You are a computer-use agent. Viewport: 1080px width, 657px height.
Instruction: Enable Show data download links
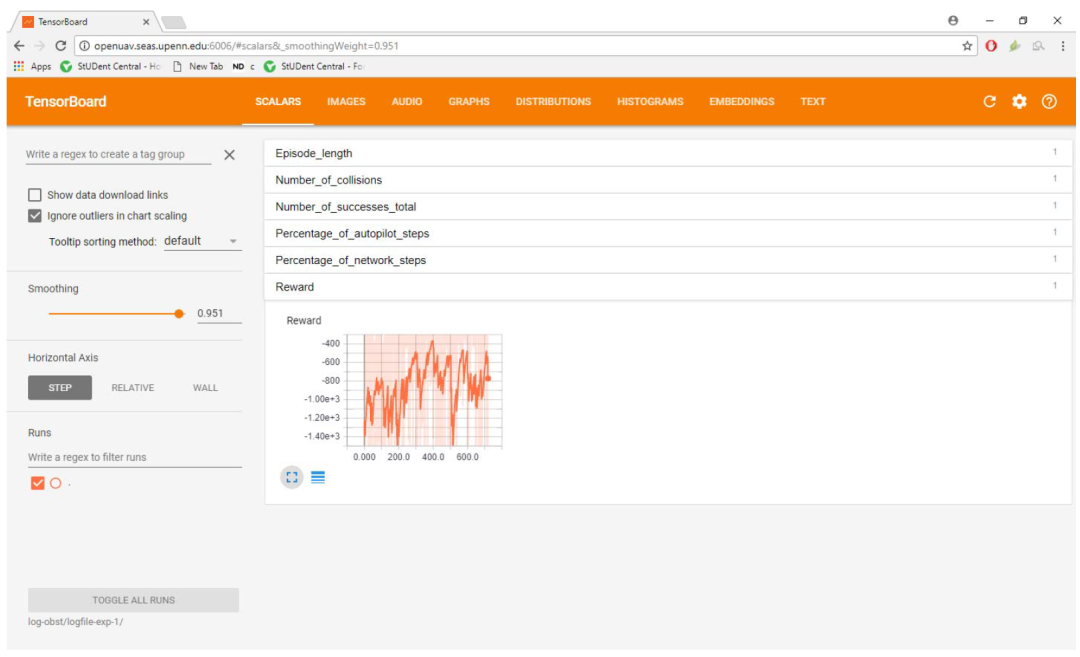[35, 195]
